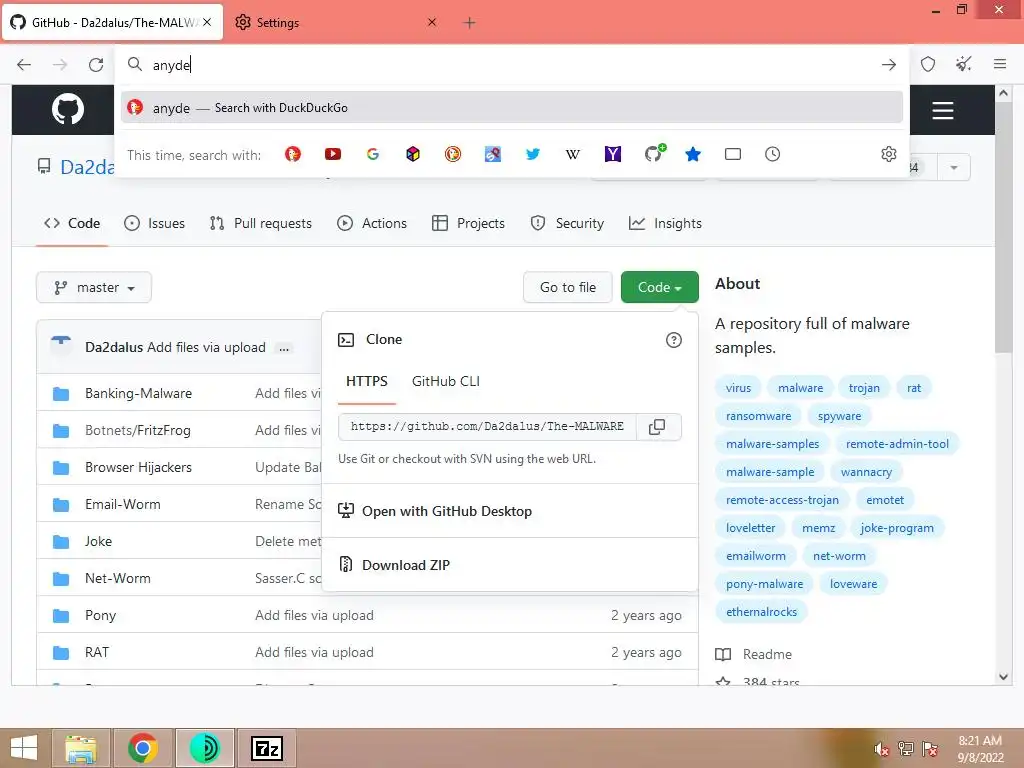Open the Browser Hijackers folder
Viewport: 1024px width, 768px height.
tap(138, 468)
